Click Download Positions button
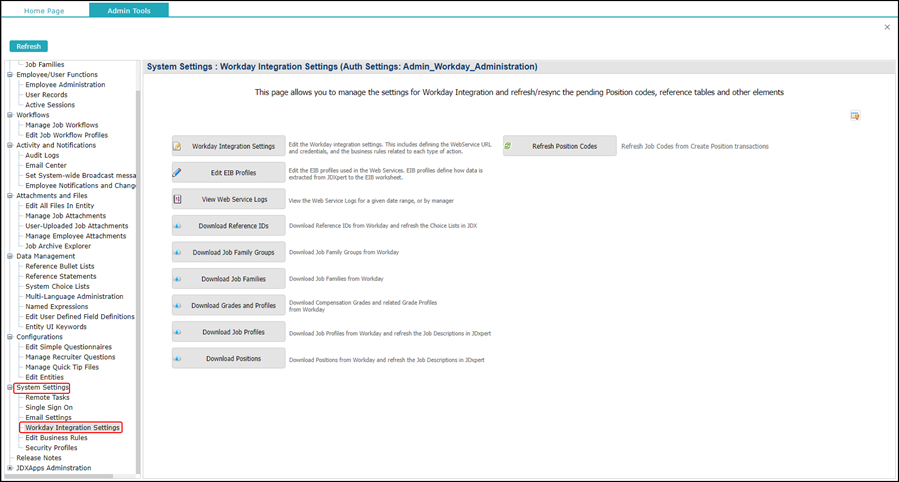Viewport: 899px width, 482px height. click(x=229, y=359)
